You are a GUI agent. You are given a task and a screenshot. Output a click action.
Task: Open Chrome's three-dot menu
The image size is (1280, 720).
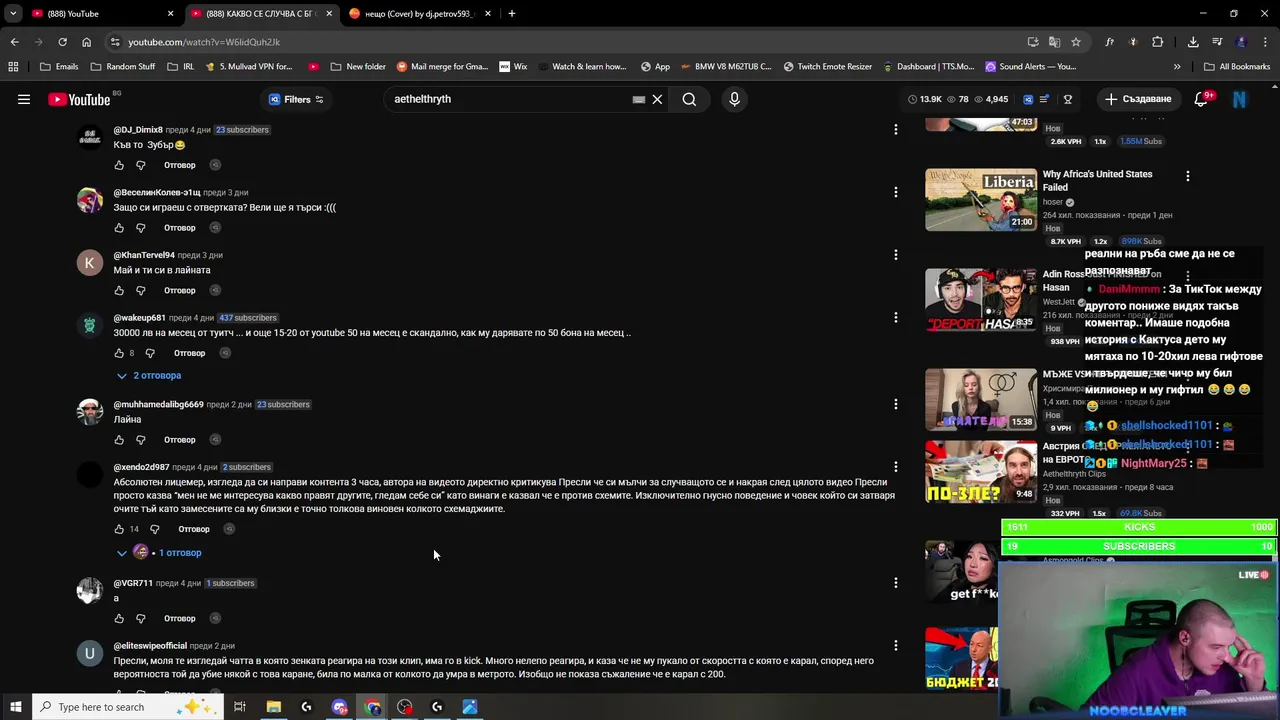(1266, 42)
